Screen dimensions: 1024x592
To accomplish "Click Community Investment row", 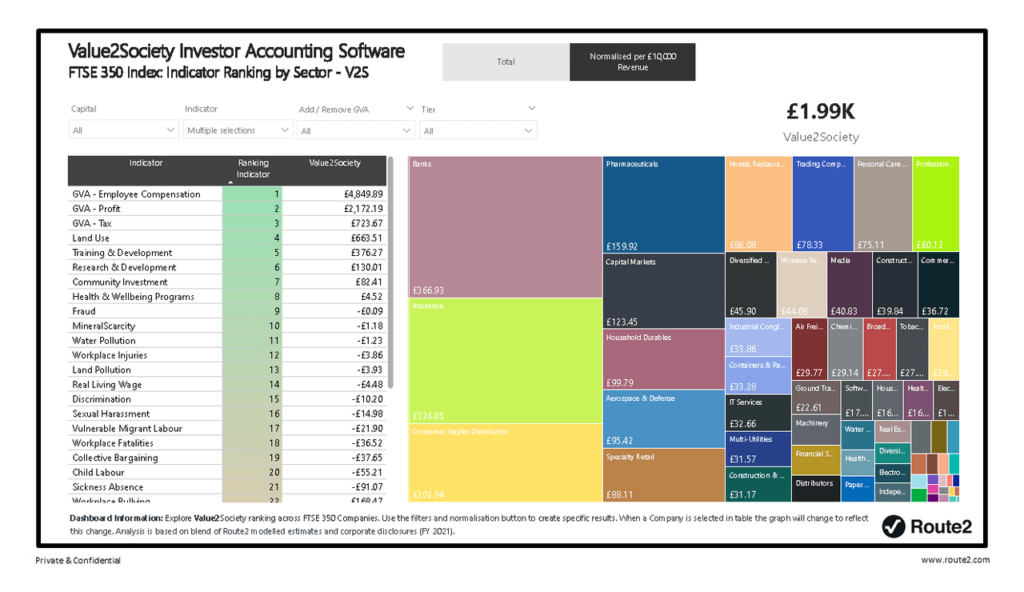I will (x=227, y=282).
